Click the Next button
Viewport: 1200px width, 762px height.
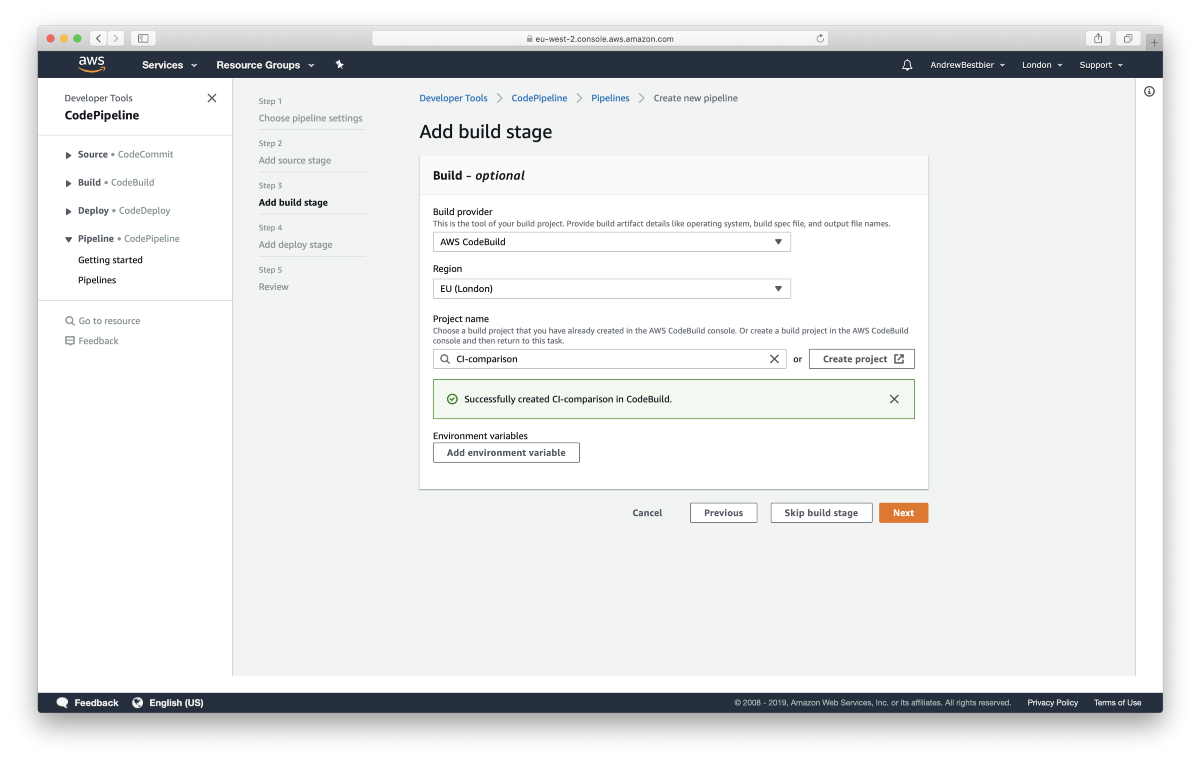pos(903,513)
